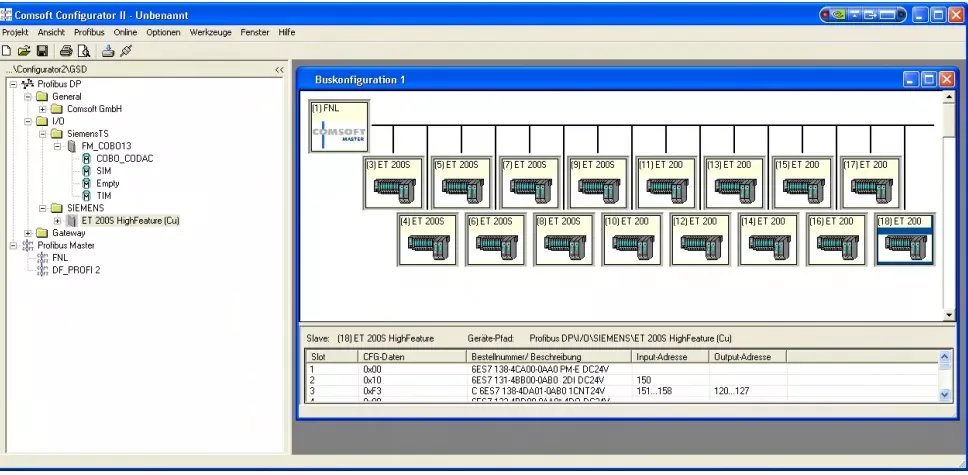Select slave (11) ET 200 in the bus
The height and width of the screenshot is (475, 968).
point(666,183)
